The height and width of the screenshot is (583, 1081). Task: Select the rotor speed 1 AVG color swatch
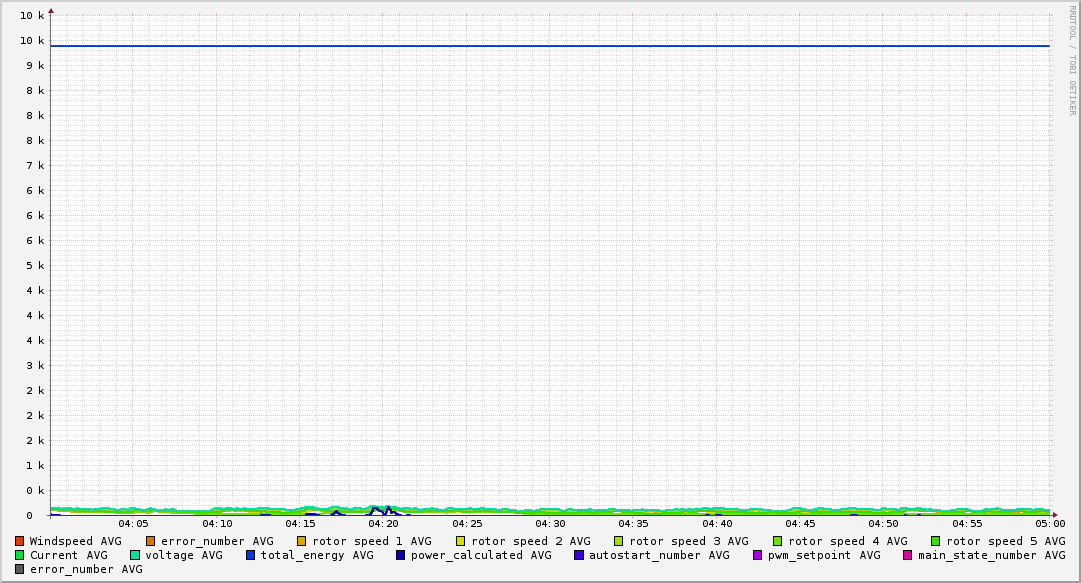pos(302,541)
